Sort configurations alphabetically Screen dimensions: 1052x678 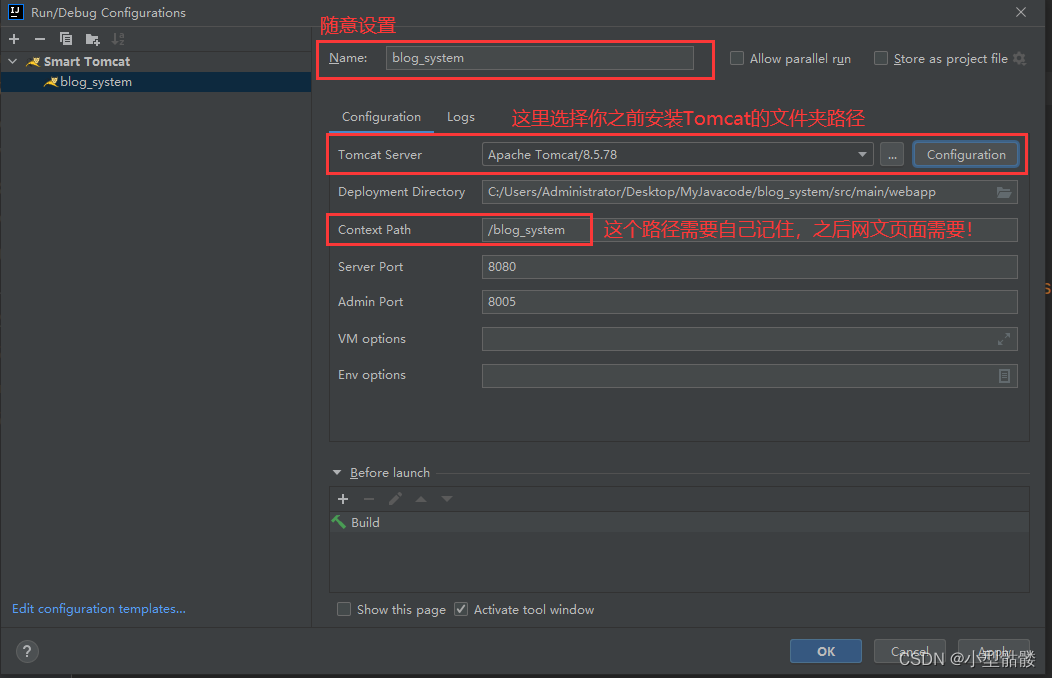pos(118,39)
